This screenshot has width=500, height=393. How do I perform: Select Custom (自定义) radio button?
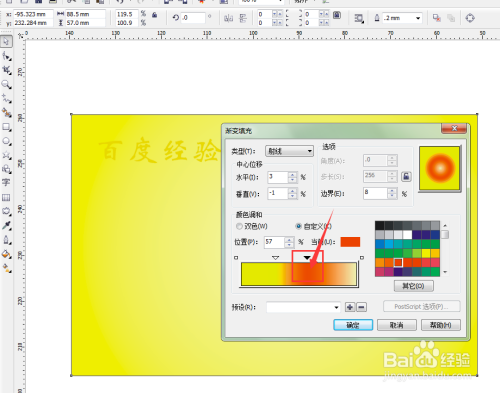299,226
